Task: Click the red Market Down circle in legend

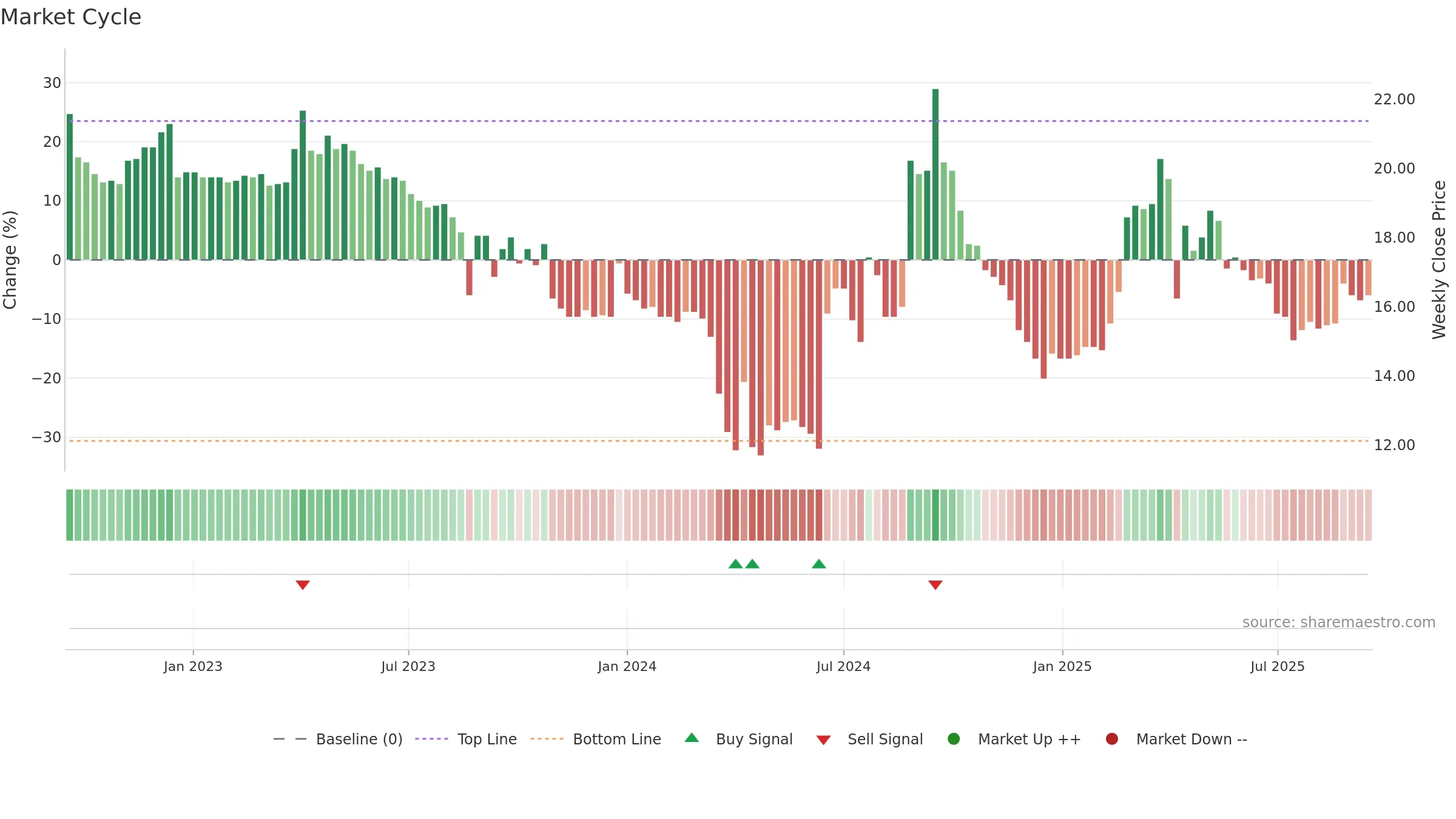Action: point(1112,739)
